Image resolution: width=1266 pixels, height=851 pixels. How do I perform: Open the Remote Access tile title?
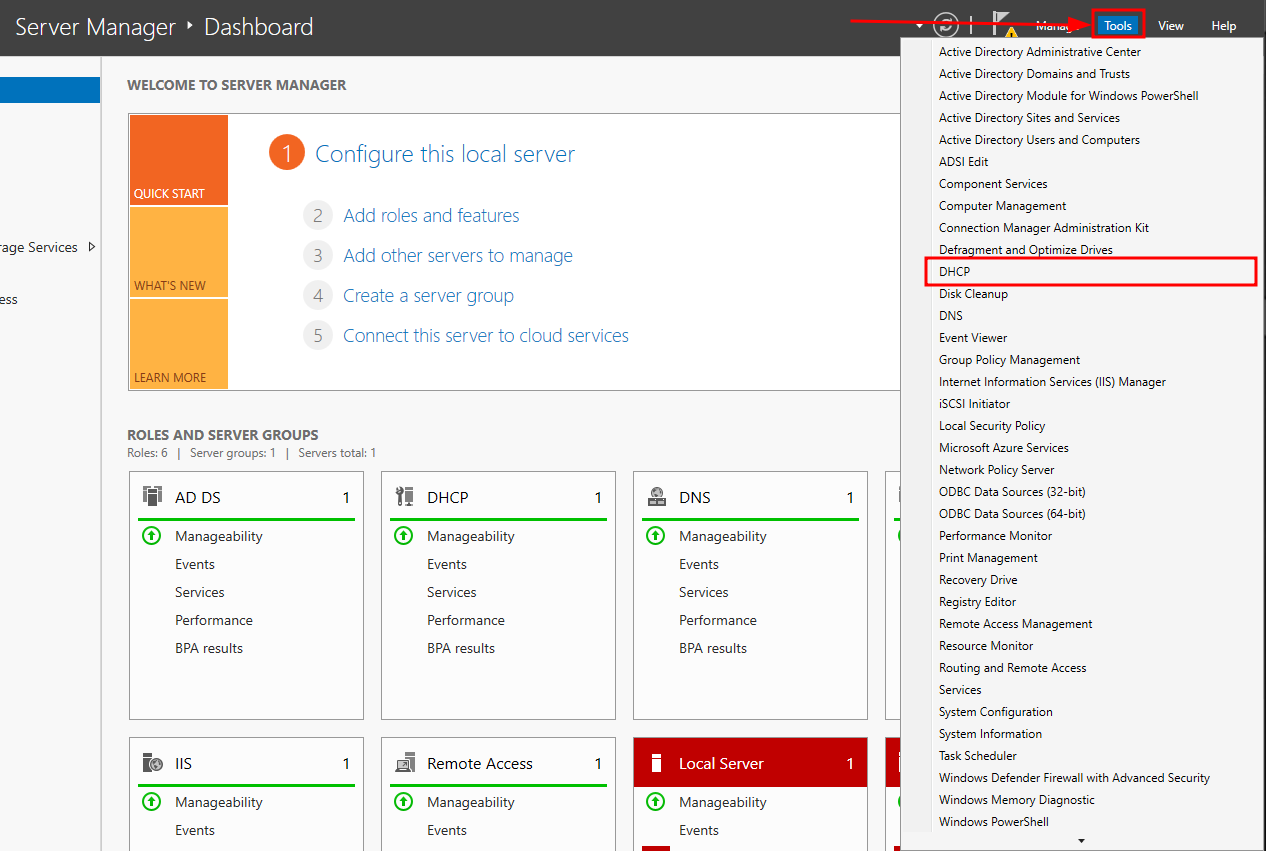tap(480, 763)
